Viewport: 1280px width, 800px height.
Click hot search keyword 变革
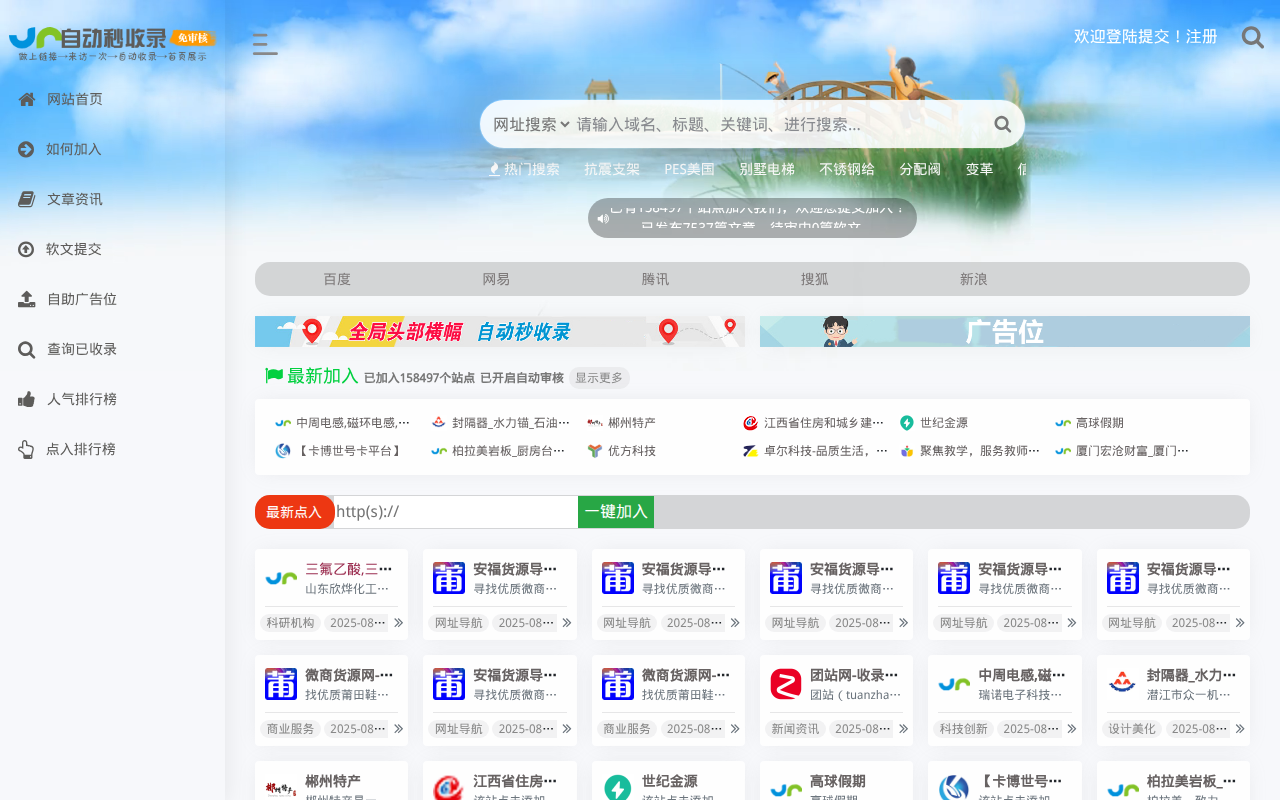(979, 169)
